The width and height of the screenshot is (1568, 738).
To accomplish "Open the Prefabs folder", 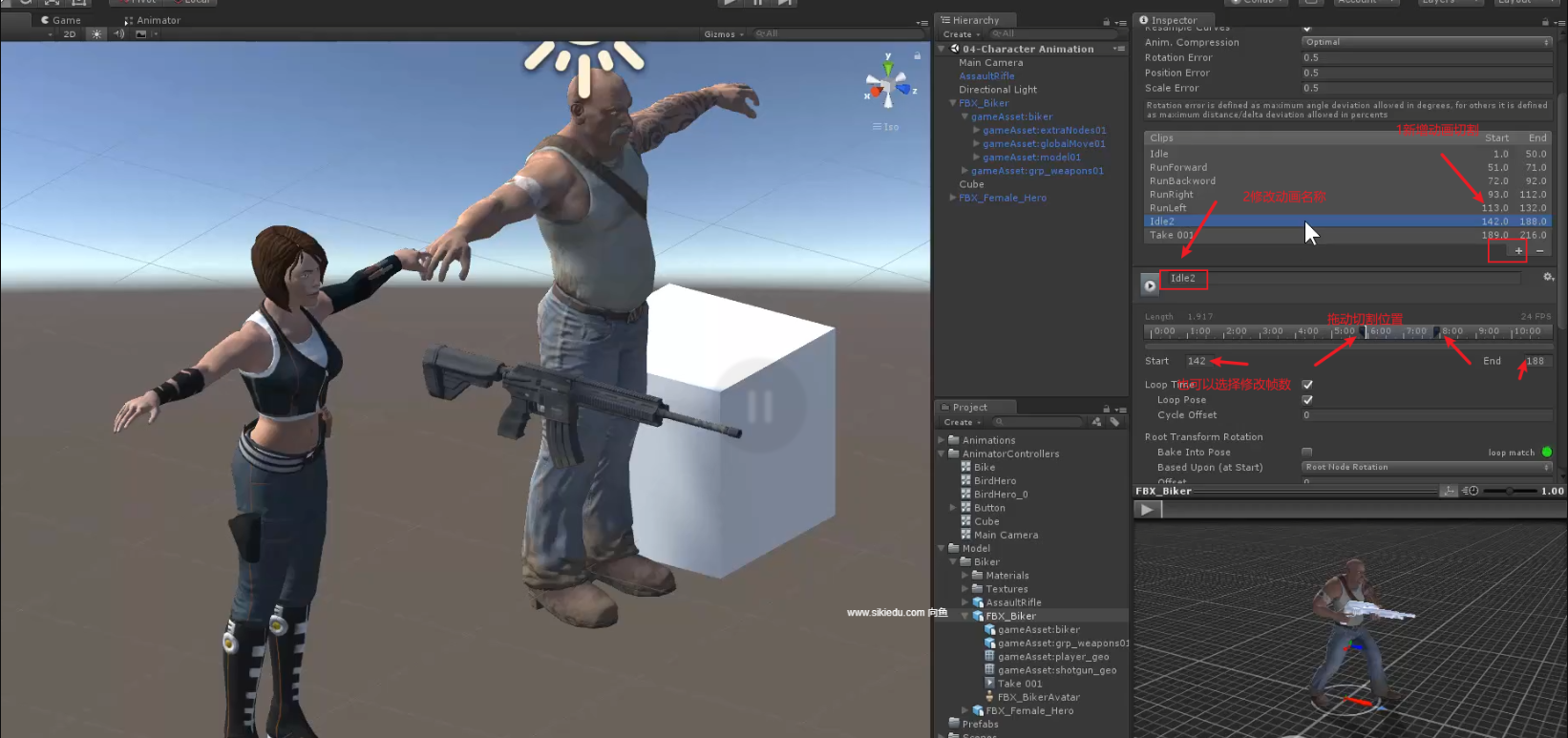I will pyautogui.click(x=980, y=724).
